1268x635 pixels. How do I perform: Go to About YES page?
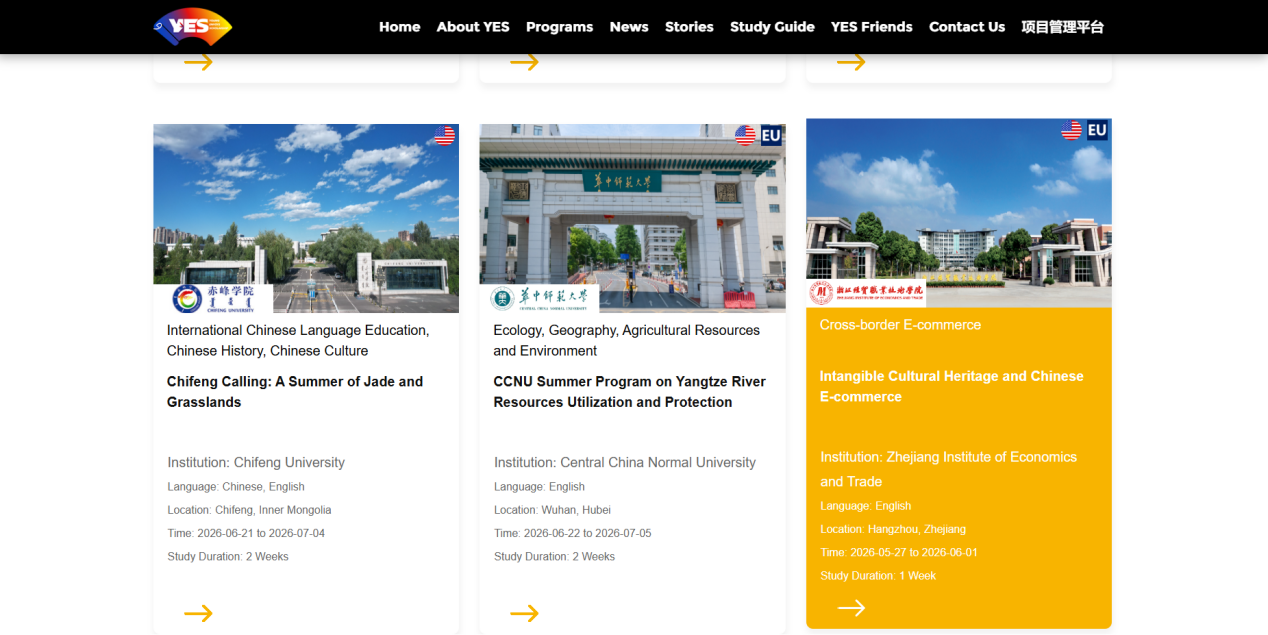473,27
